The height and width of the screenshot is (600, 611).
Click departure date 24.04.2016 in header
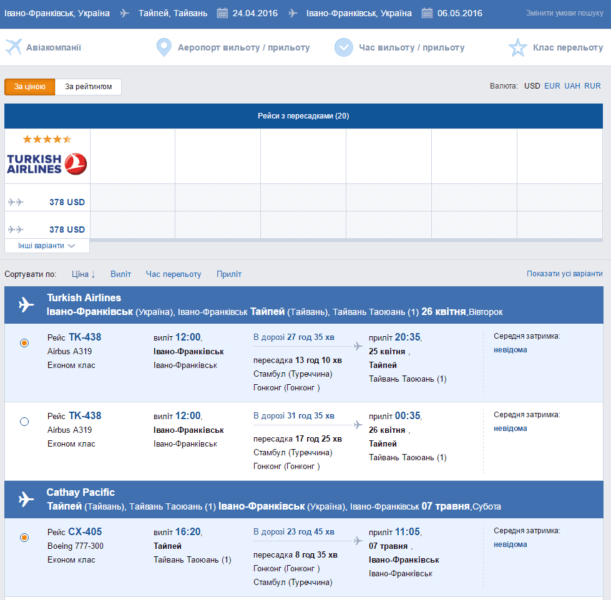click(255, 13)
